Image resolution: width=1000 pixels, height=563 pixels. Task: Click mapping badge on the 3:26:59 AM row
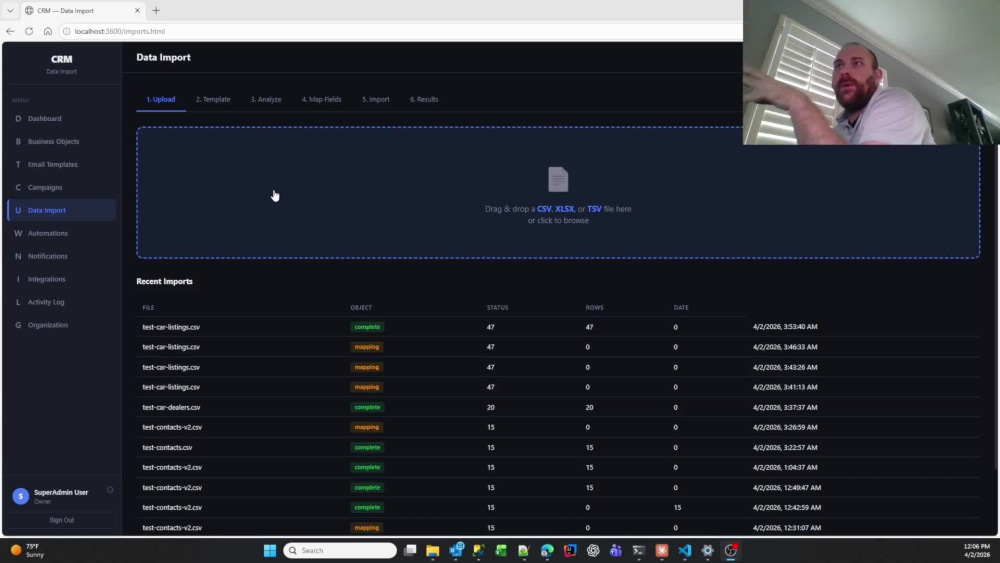(367, 427)
